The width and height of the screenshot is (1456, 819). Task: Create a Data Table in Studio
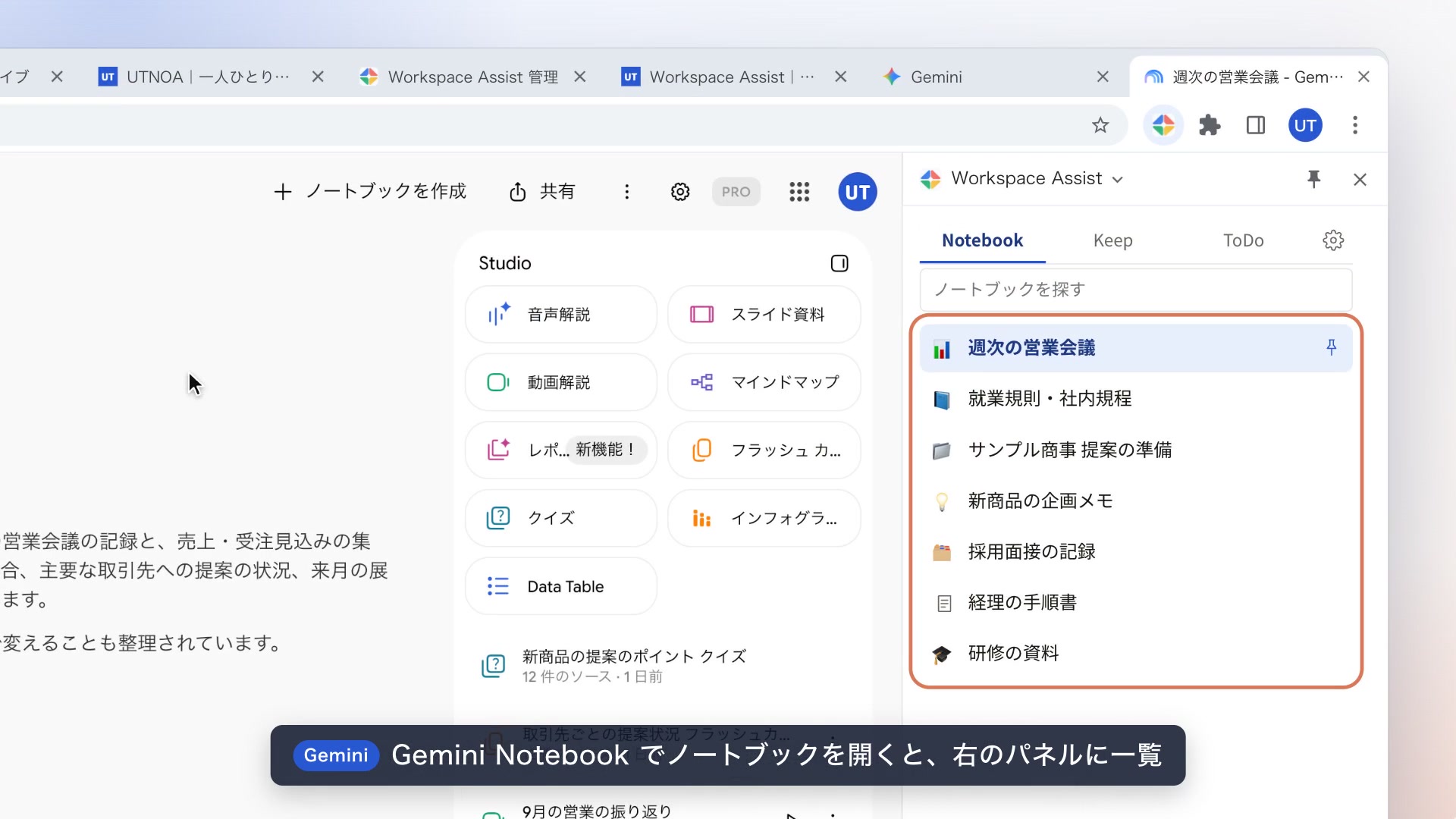click(x=561, y=586)
